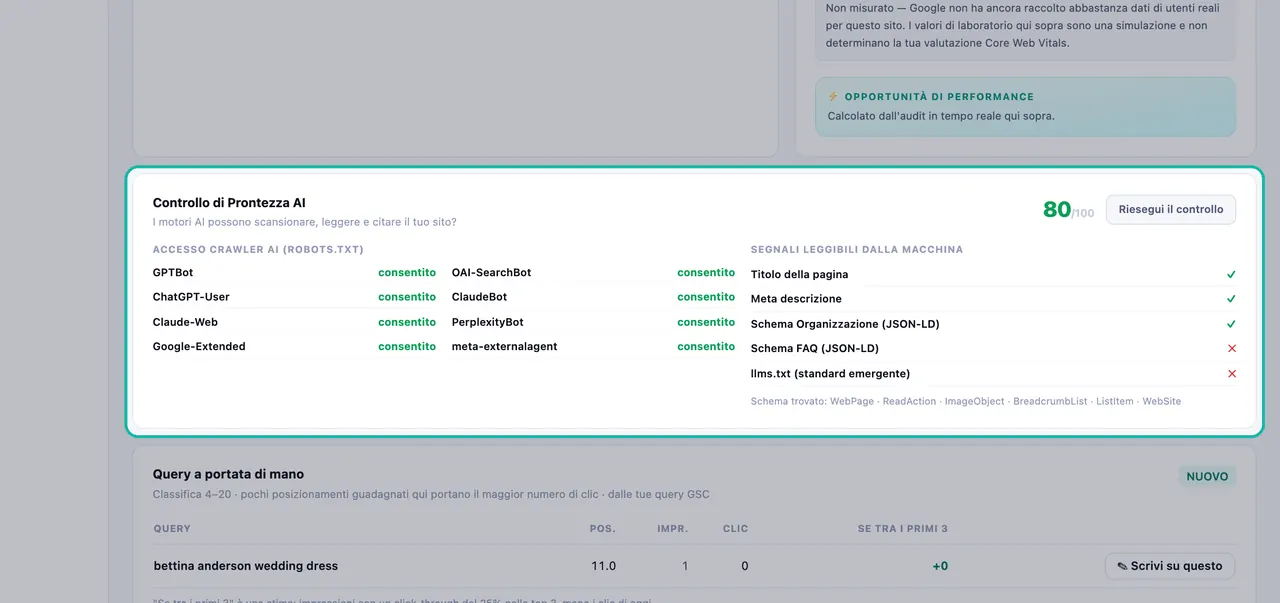
Task: Click the Accesso Crawler AI (robots.txt) section title
Action: [258, 249]
